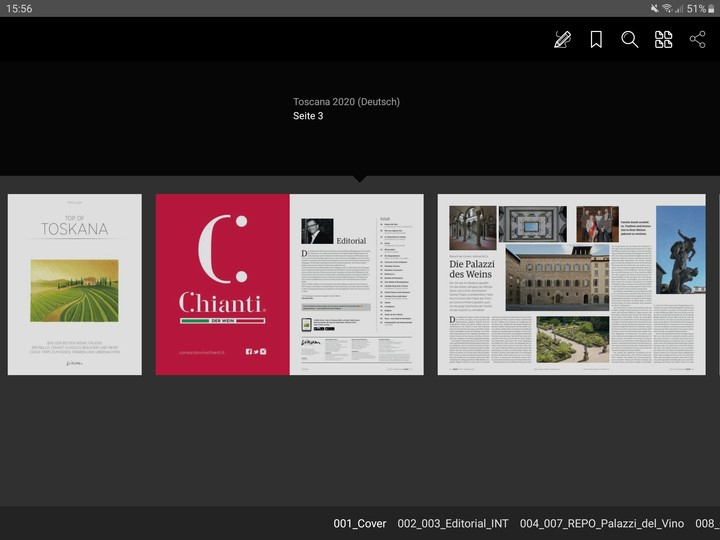Check the Wi-Fi status icon

point(667,8)
